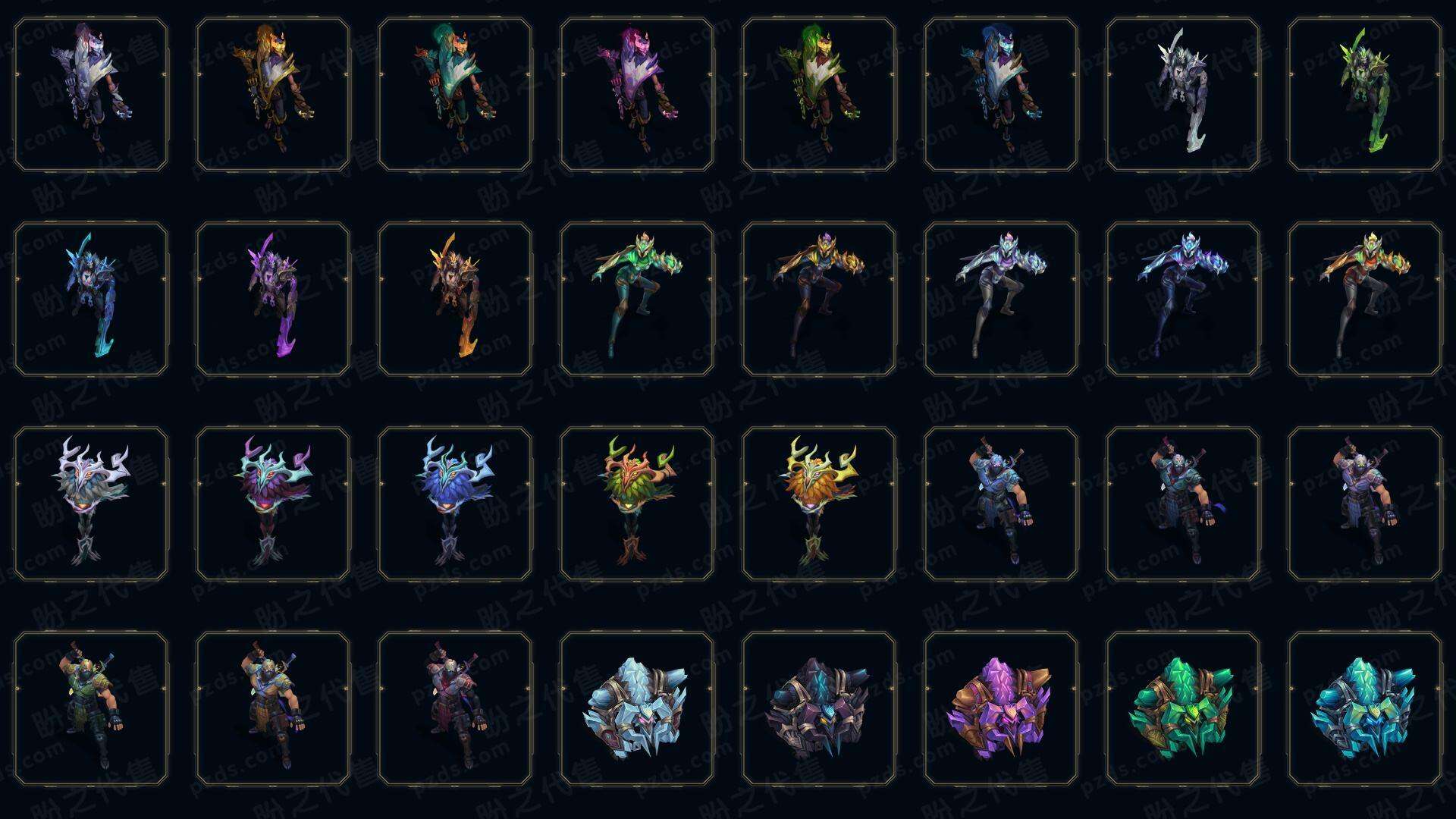This screenshot has height=819, width=1456.
Task: Pick the blue antlered owl totem
Action: tap(455, 504)
